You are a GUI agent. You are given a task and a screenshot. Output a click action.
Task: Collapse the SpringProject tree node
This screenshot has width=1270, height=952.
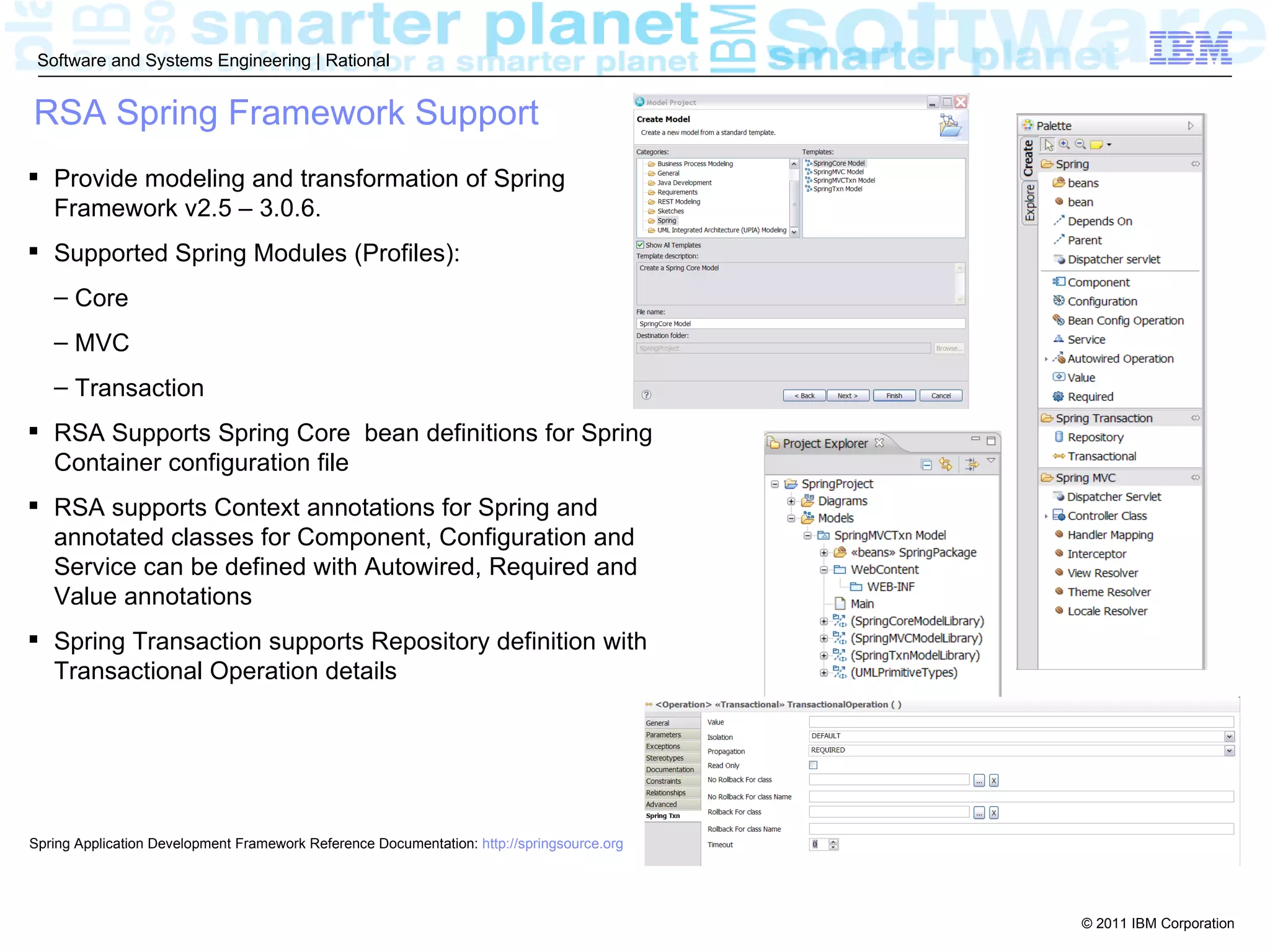[x=775, y=484]
